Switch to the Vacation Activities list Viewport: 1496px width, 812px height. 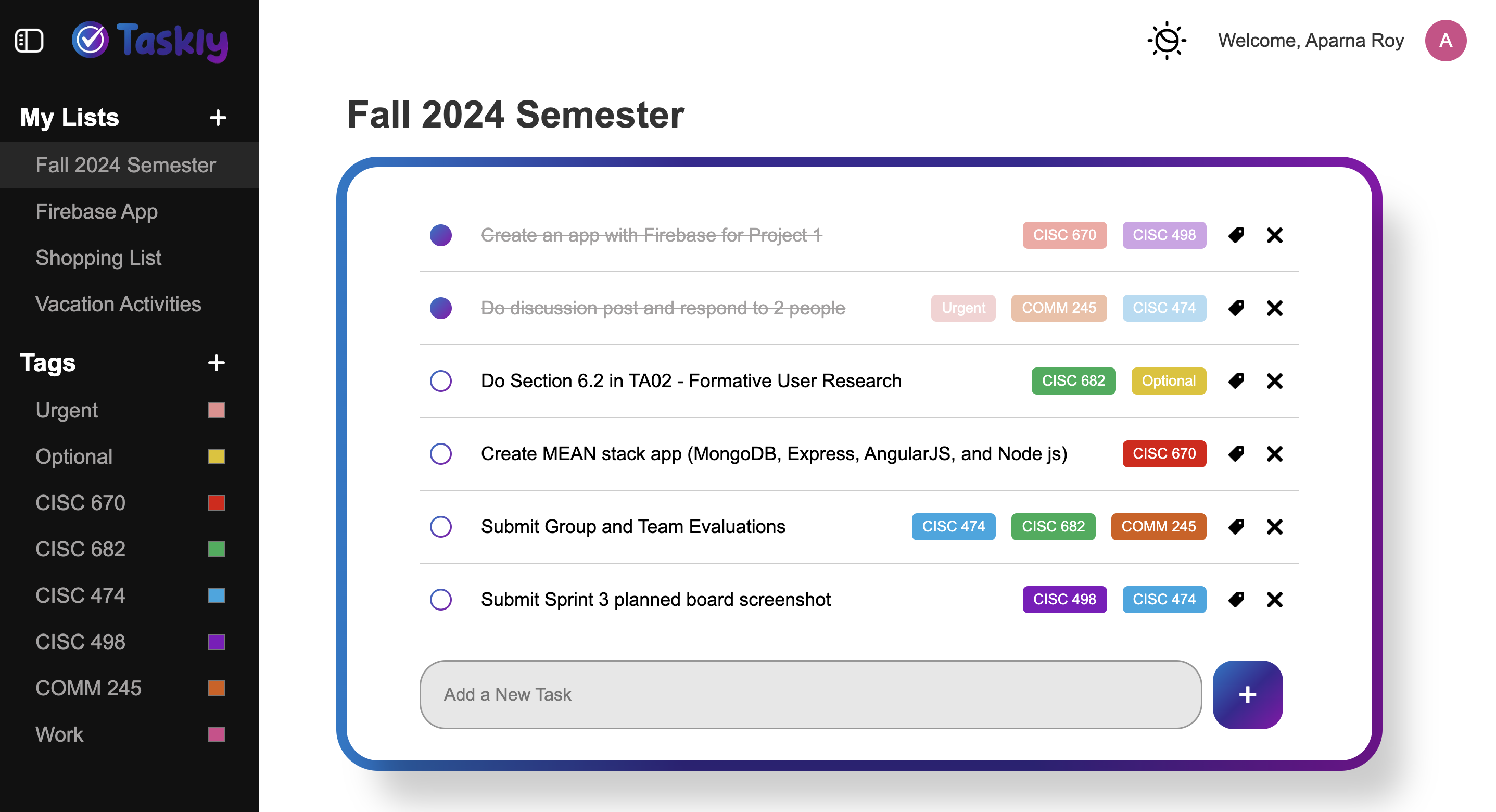point(119,304)
